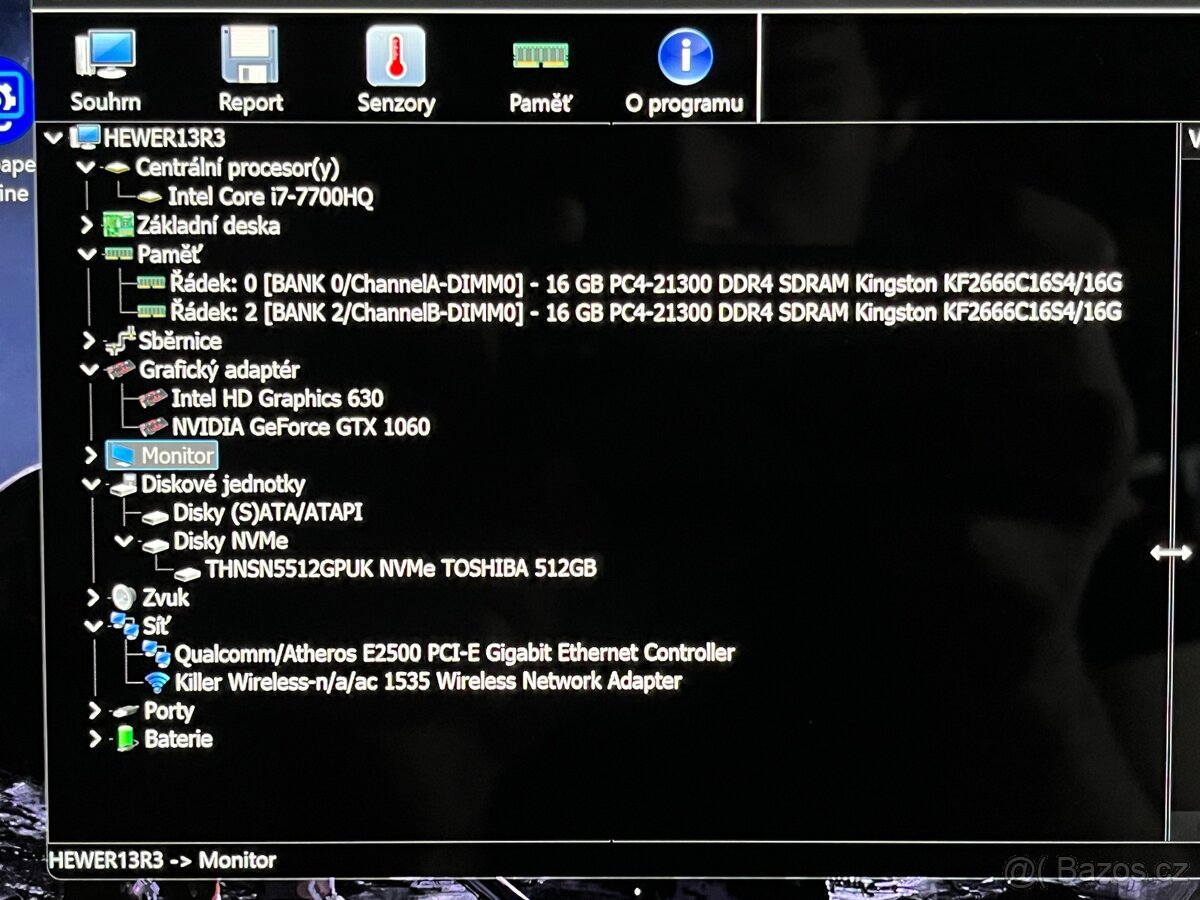Select Intel Core i7-7700HQ processor entry
The height and width of the screenshot is (900, 1200).
pos(270,198)
